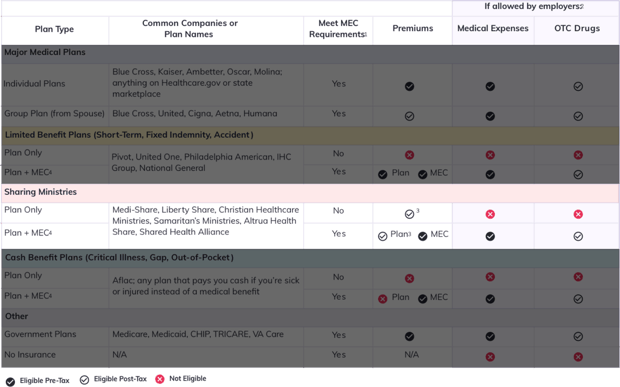Screen dimensions: 620x387
Task: Select the Sharing Ministries section header
Action: point(310,193)
